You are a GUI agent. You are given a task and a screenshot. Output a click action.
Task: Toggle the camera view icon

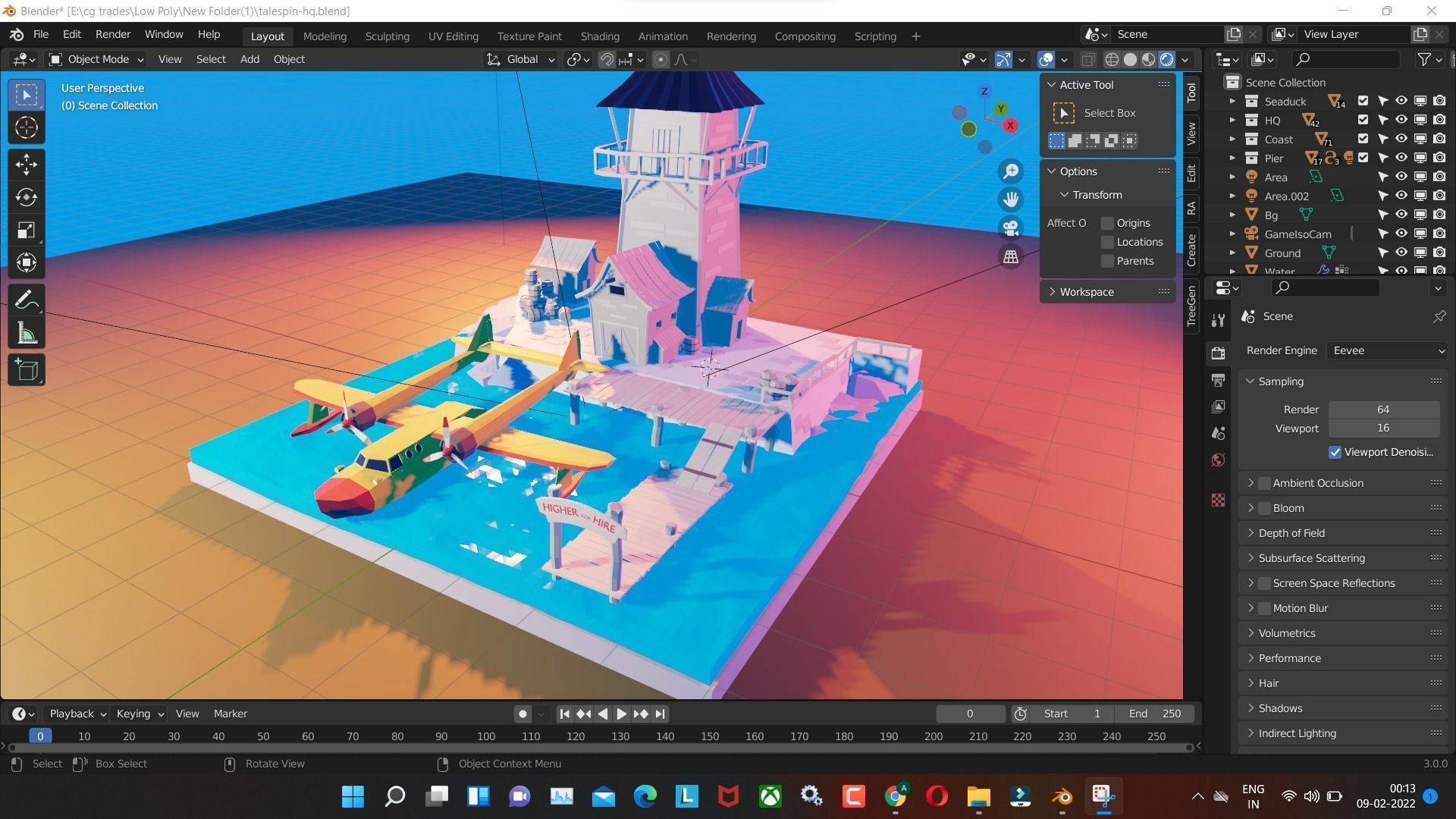point(1011,227)
